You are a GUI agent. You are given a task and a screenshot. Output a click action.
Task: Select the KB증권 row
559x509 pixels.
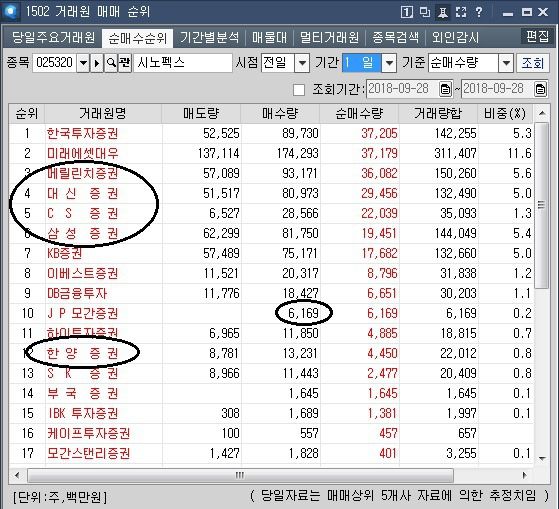[x=271, y=253]
